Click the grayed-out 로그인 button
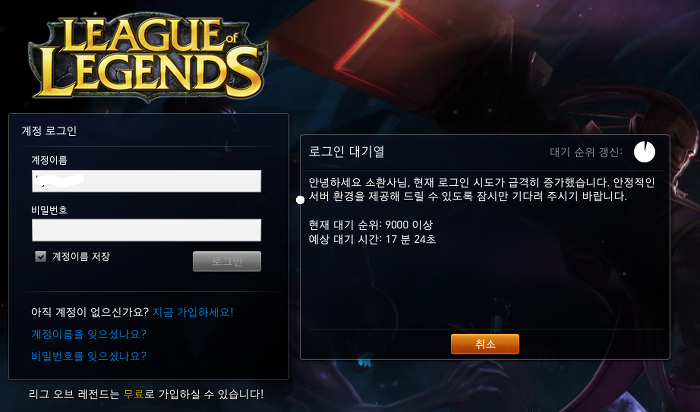 point(227,261)
